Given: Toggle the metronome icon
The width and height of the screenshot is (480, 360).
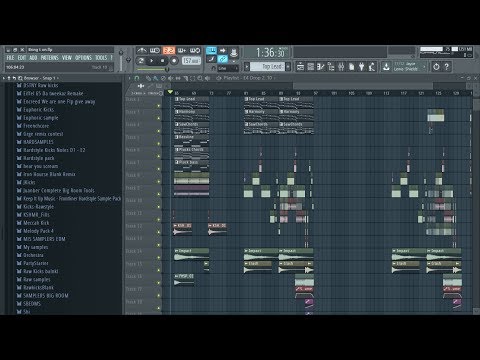Looking at the screenshot, I should click(142, 51).
